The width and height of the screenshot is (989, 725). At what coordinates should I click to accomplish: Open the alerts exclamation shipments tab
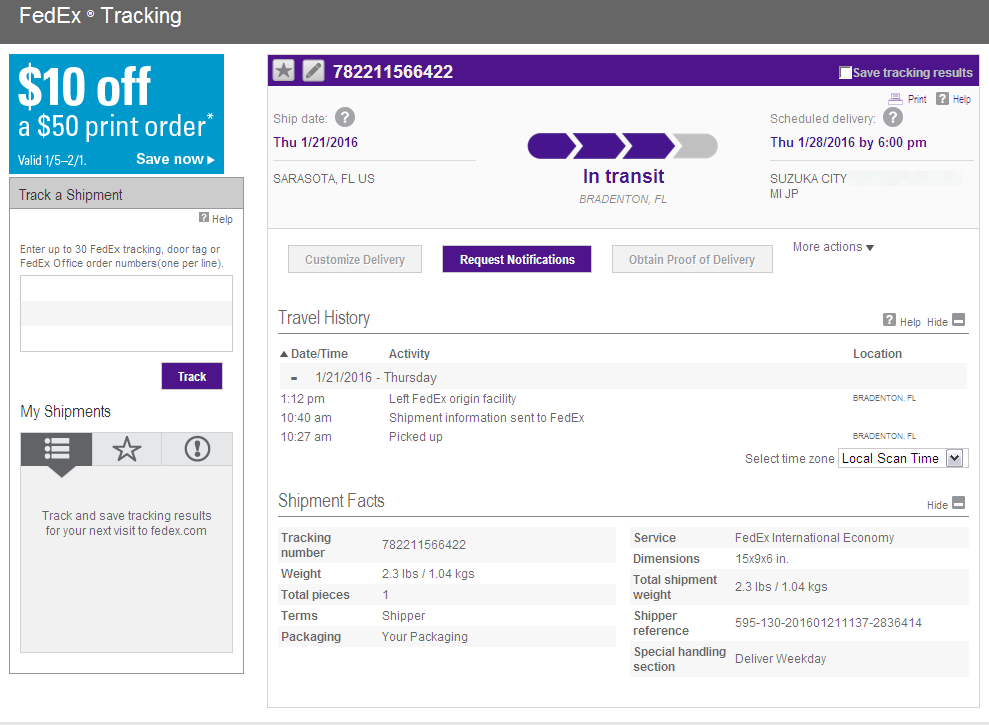coord(197,450)
